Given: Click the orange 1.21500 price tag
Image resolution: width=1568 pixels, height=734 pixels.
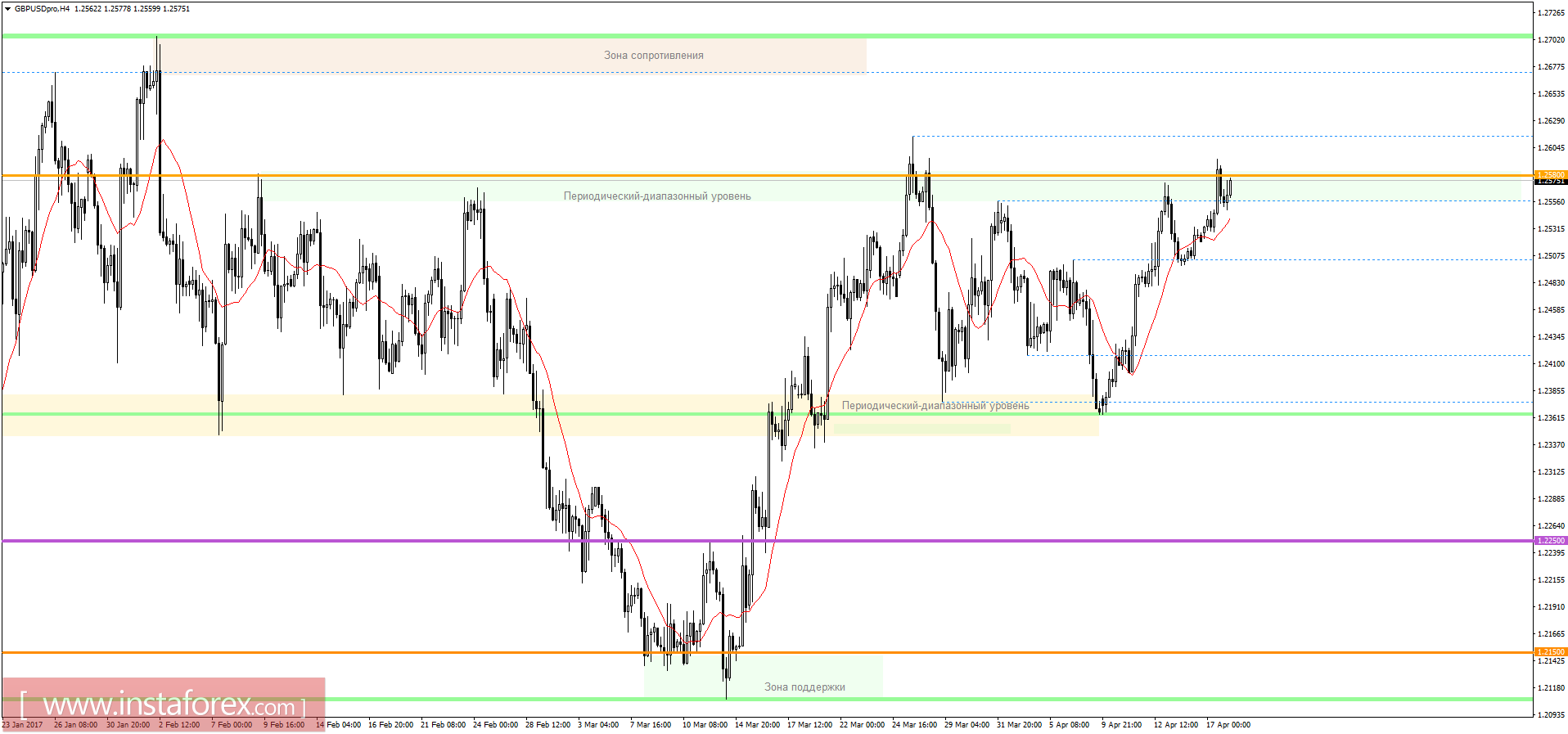Looking at the screenshot, I should point(1550,652).
